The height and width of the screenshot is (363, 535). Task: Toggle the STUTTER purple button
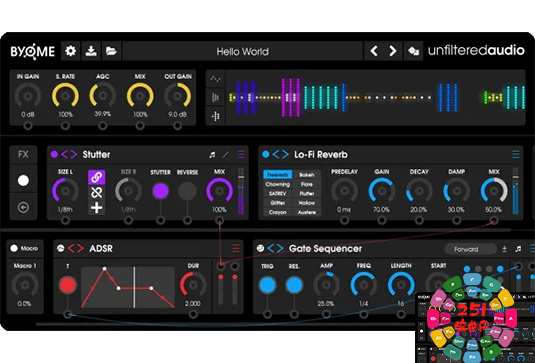click(160, 191)
